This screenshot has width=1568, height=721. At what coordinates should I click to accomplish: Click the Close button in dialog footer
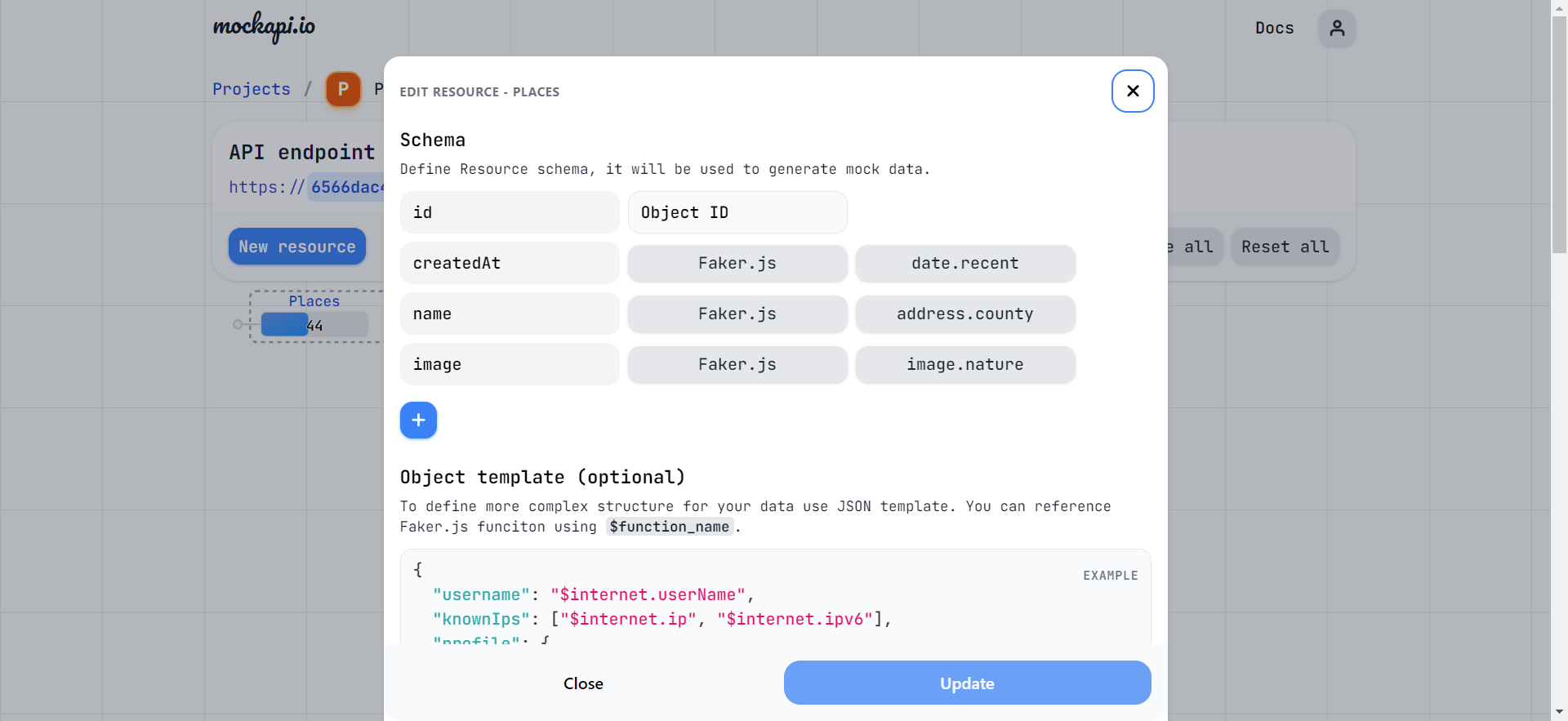click(x=583, y=683)
